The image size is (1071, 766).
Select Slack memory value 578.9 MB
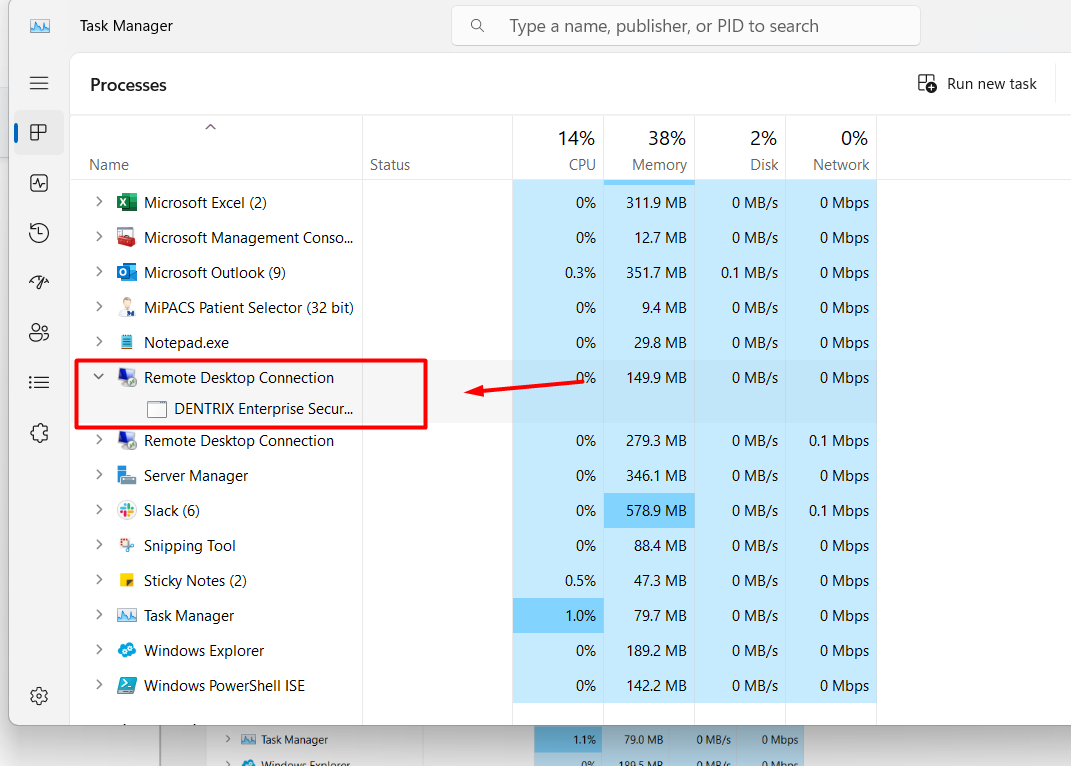click(x=649, y=510)
